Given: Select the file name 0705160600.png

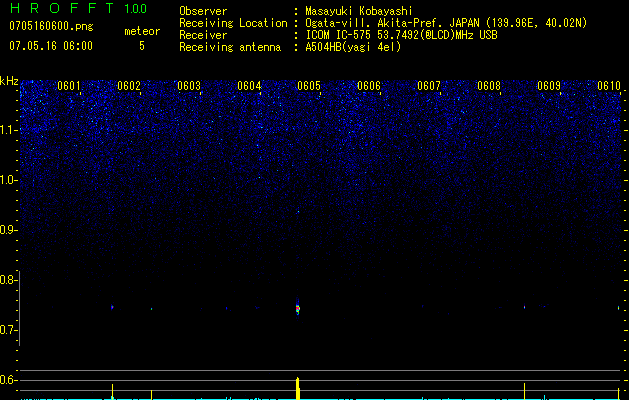Looking at the screenshot, I should pos(51,27).
